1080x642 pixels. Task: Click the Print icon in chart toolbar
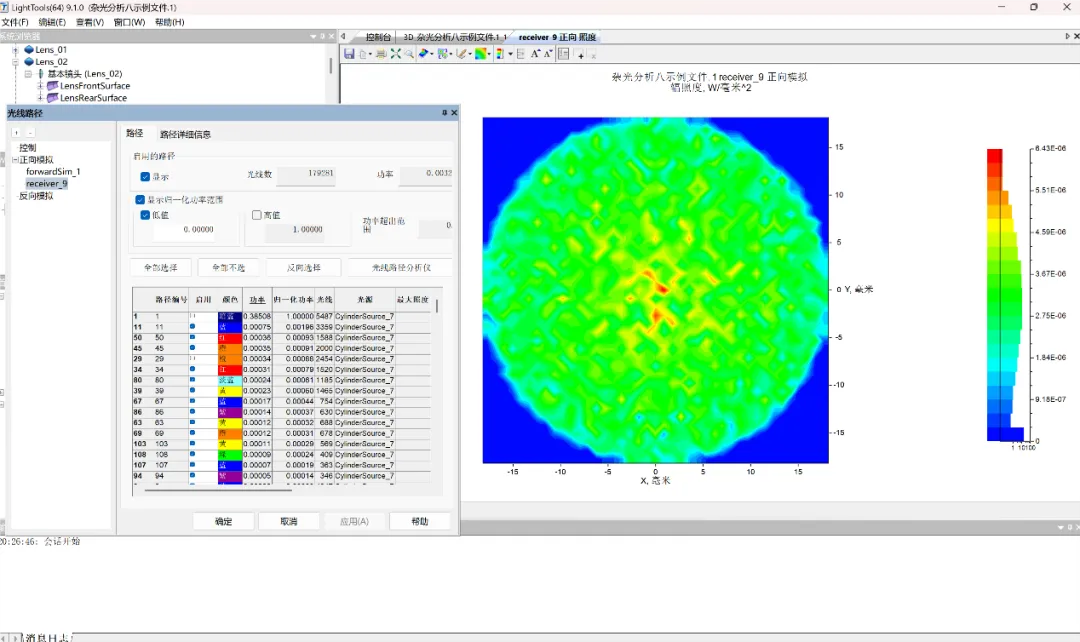pyautogui.click(x=381, y=53)
